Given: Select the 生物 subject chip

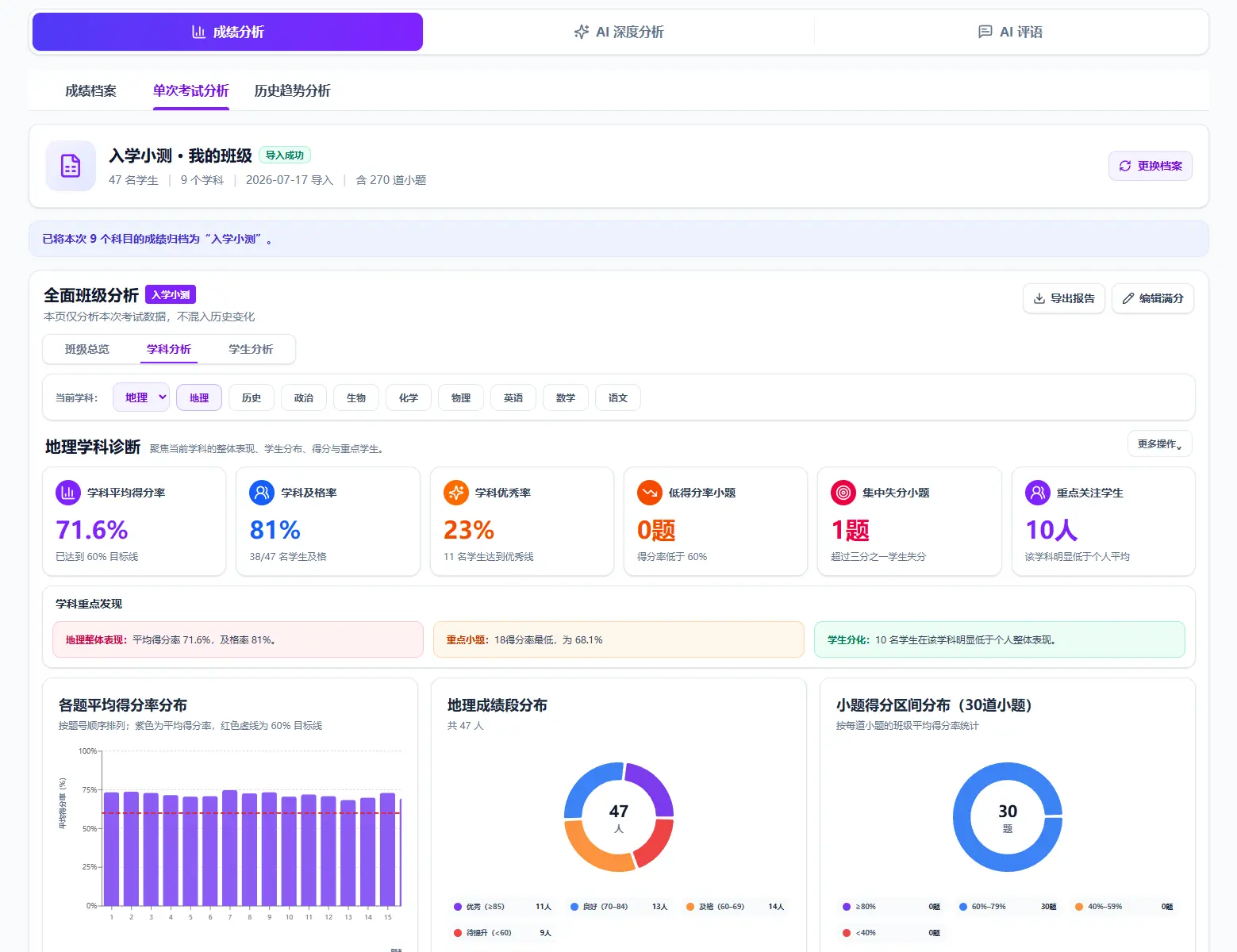Looking at the screenshot, I should [356, 398].
